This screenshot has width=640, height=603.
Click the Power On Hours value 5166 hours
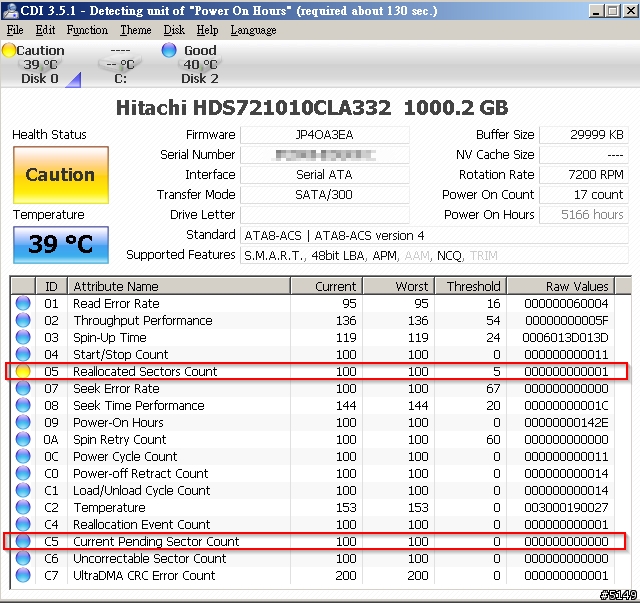pos(584,215)
